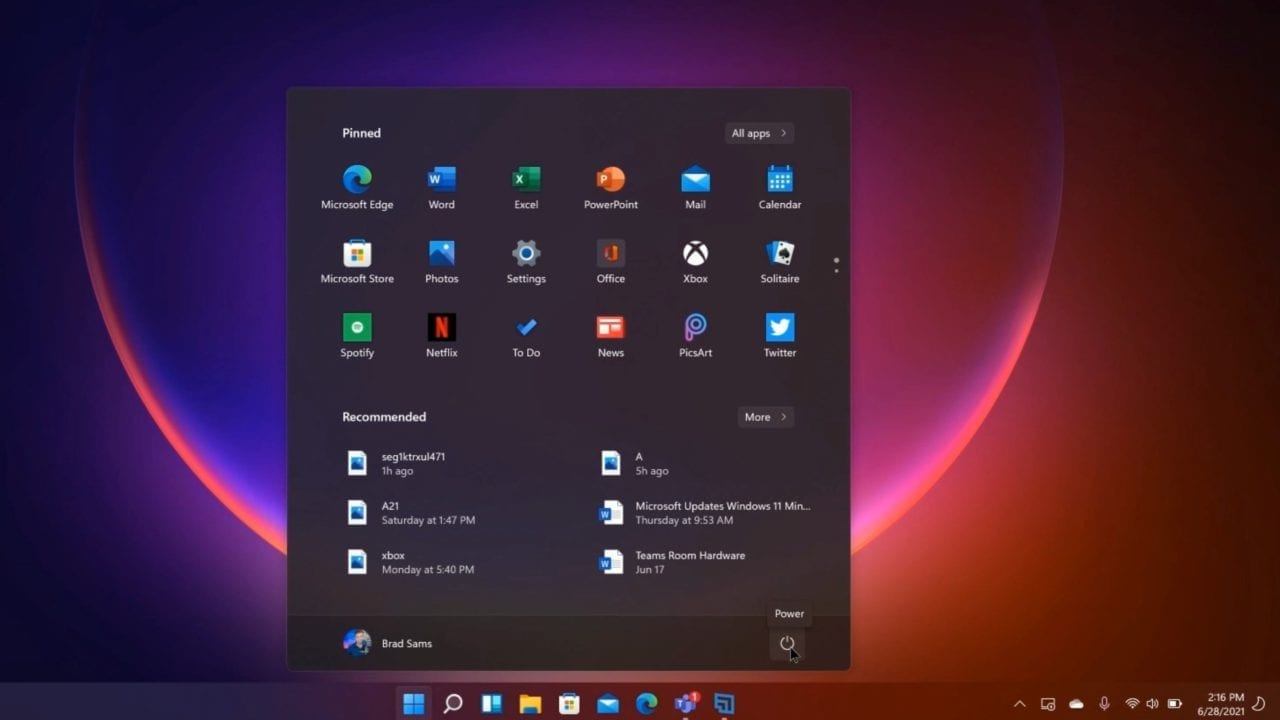The image size is (1280, 720).
Task: Start the Solitaire game
Action: pos(780,261)
